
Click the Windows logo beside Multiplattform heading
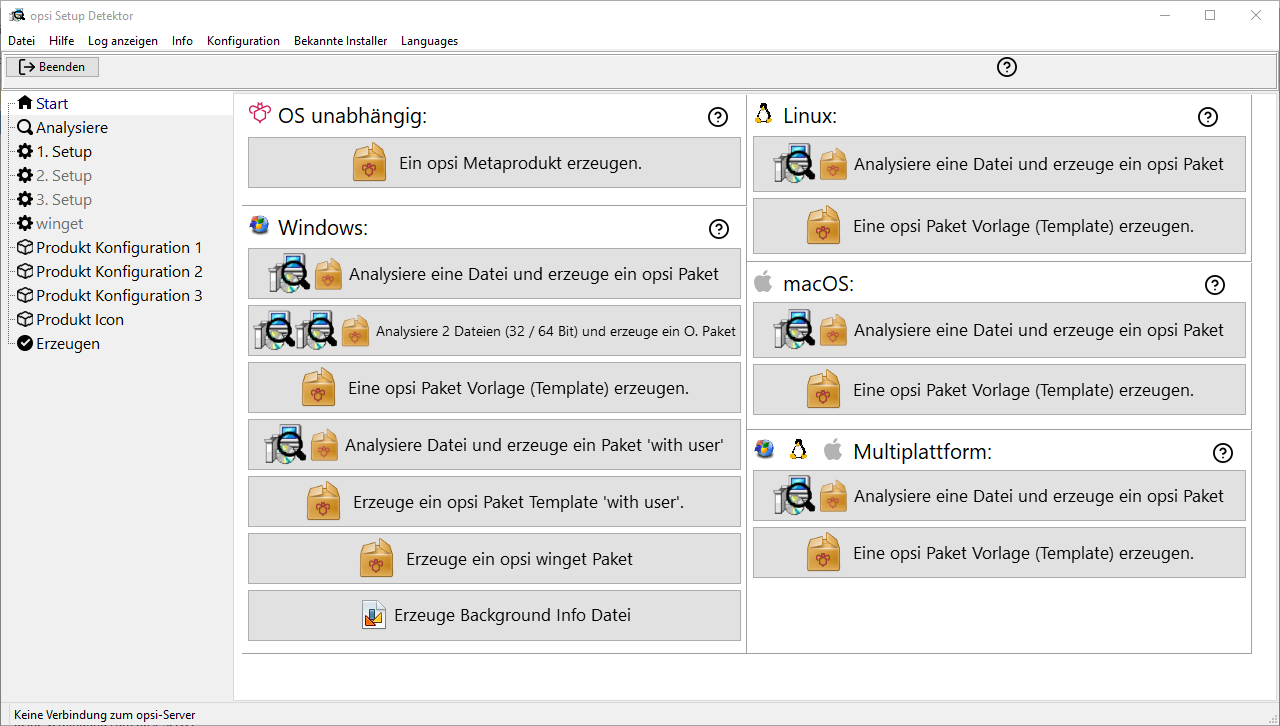(765, 449)
